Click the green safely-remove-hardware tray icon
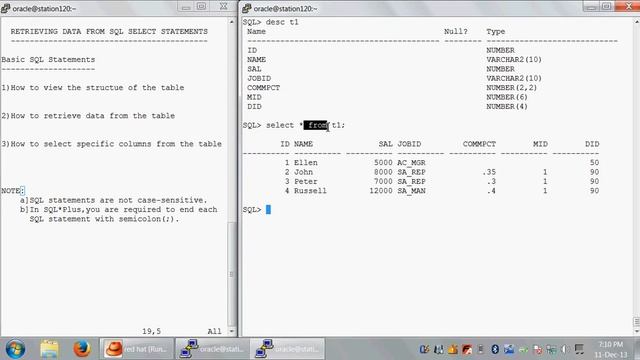640x360 pixels. pyautogui.click(x=523, y=349)
